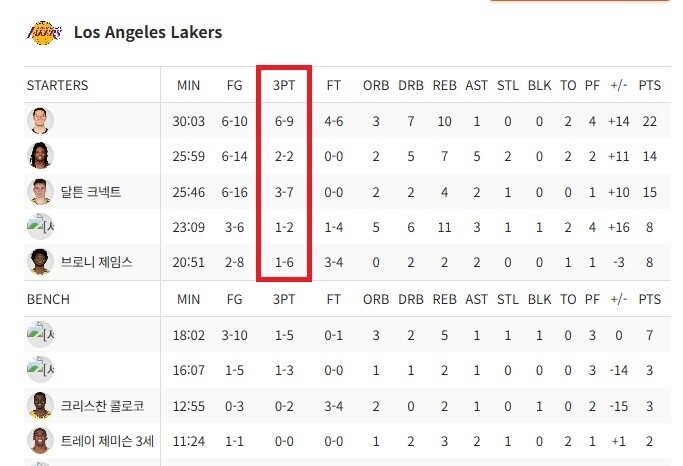Open 브로니 제임스 player link
The width and height of the screenshot is (683, 466).
(97, 263)
